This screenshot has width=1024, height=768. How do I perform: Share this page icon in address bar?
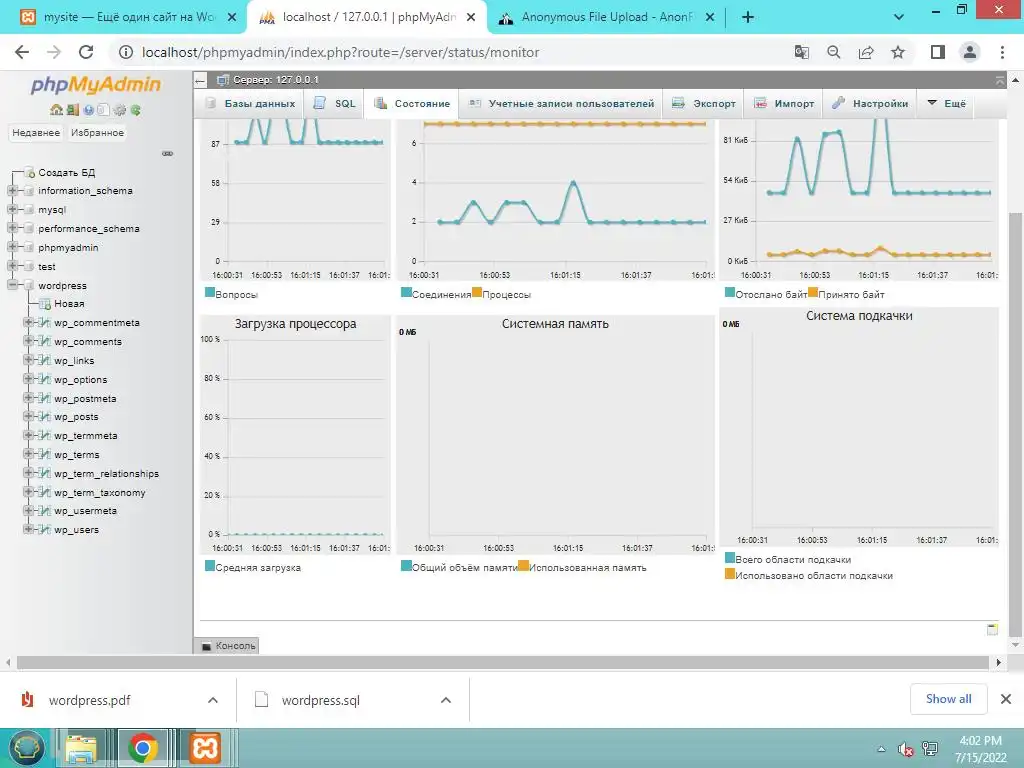click(866, 52)
